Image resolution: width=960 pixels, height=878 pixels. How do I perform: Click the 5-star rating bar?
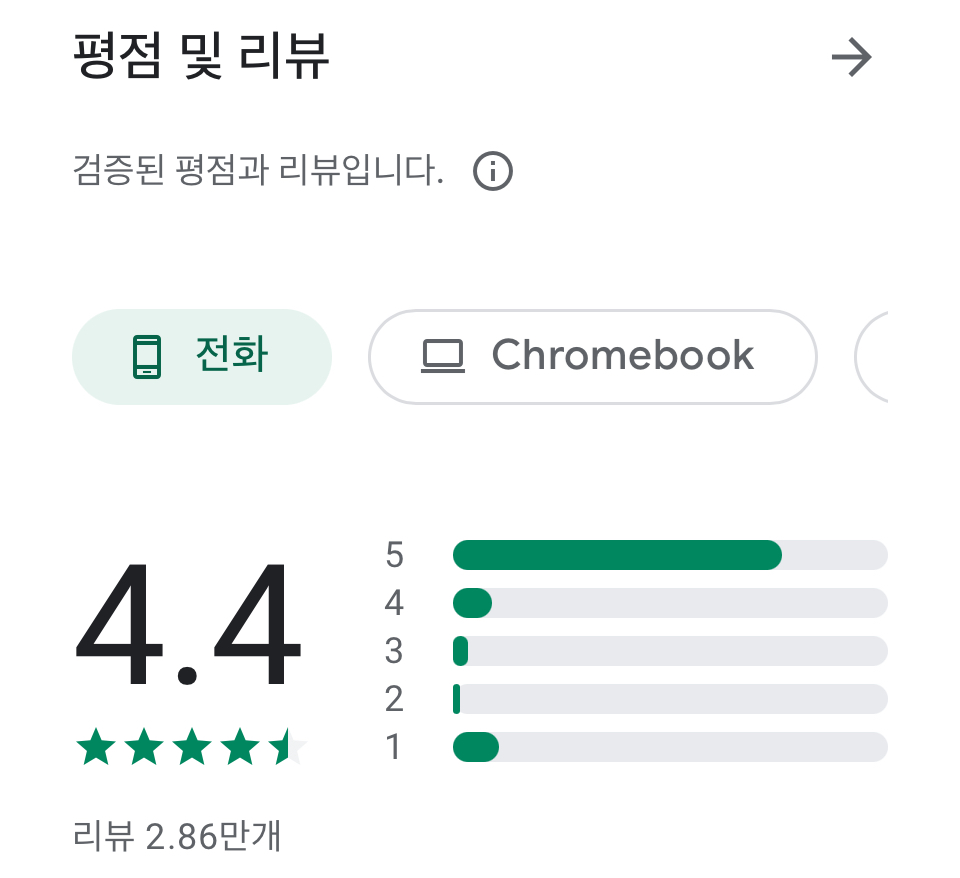pos(670,555)
